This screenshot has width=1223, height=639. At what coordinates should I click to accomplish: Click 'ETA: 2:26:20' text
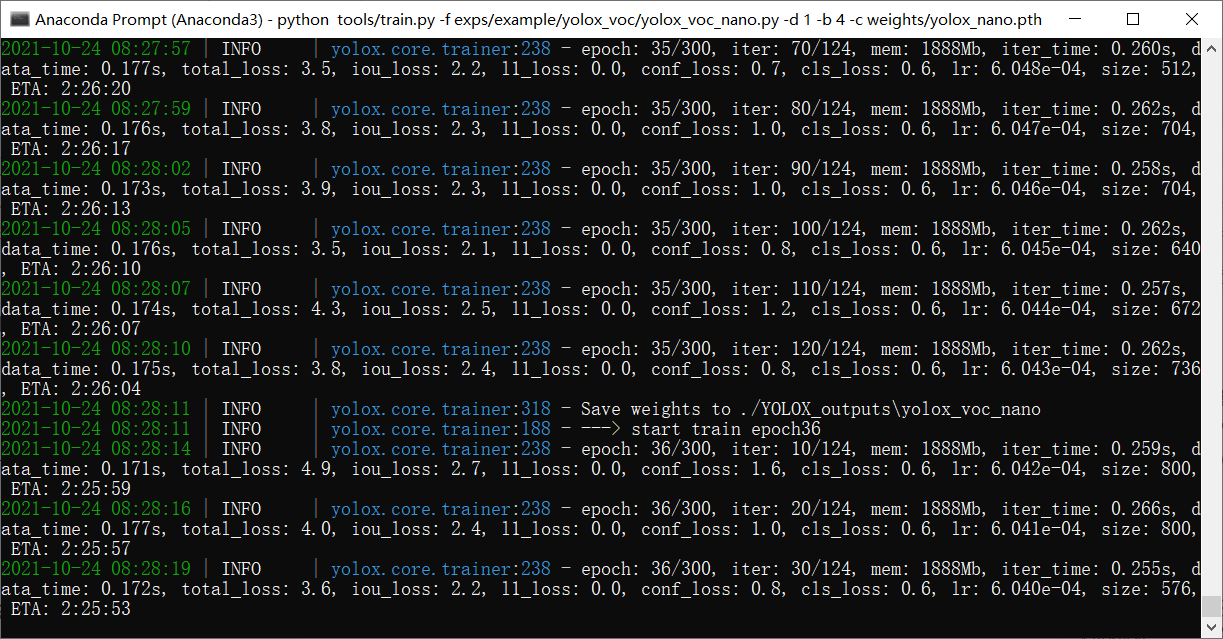click(x=71, y=89)
